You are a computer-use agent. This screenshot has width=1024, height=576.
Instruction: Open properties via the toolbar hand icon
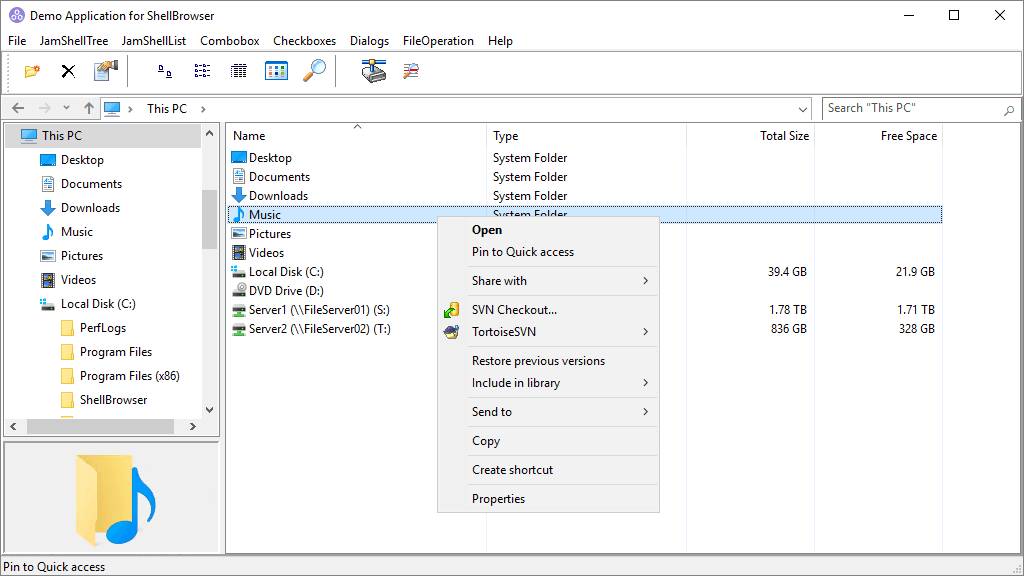click(x=105, y=71)
